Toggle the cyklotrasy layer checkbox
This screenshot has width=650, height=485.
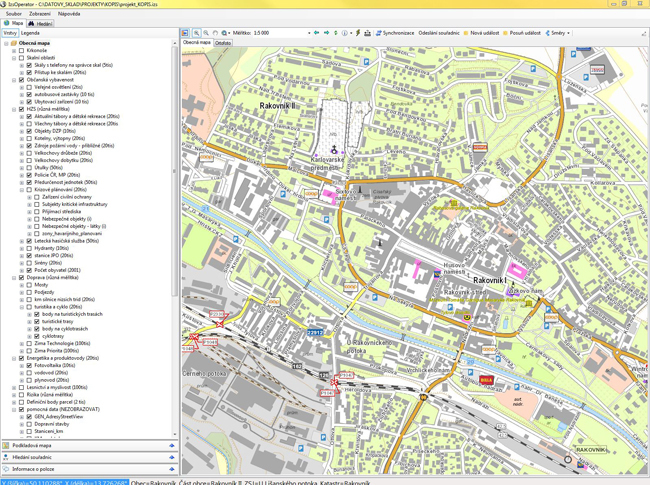tap(37, 336)
